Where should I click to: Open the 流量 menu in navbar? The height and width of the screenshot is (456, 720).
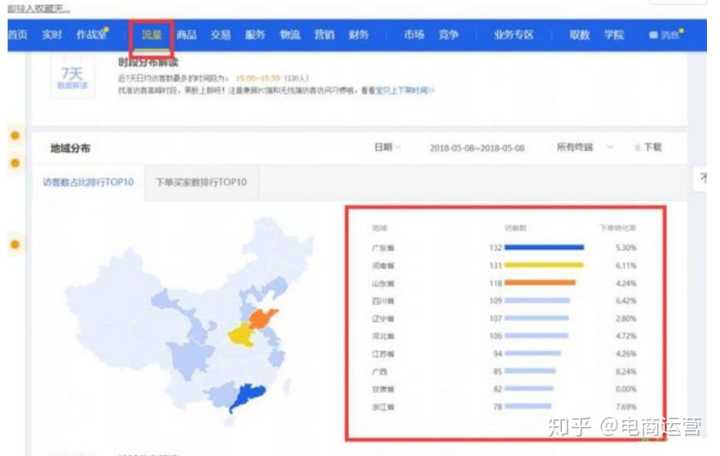coord(151,35)
